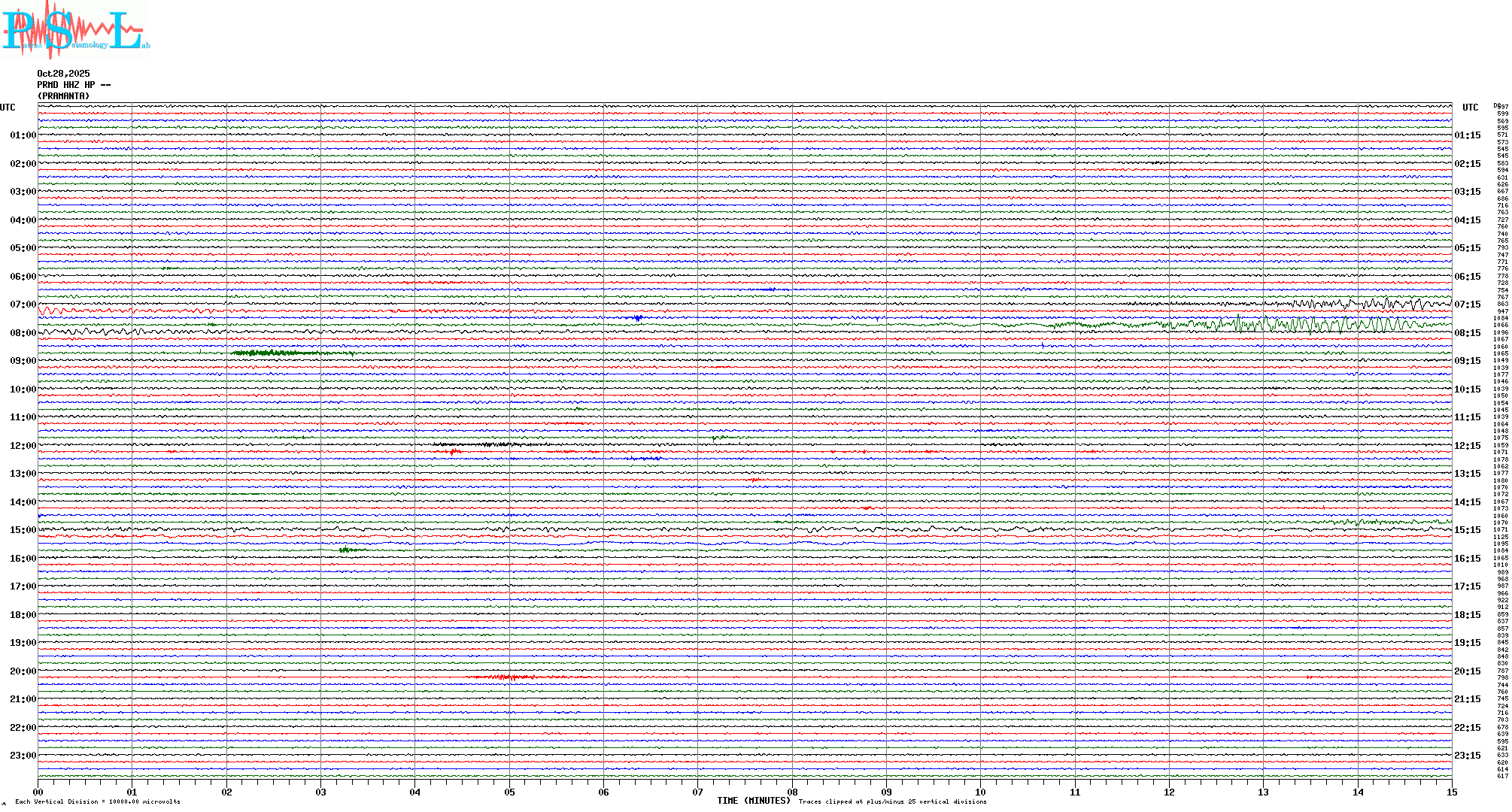Click the 08:15 label on right side
This screenshot has width=1512, height=812.
tap(1467, 333)
